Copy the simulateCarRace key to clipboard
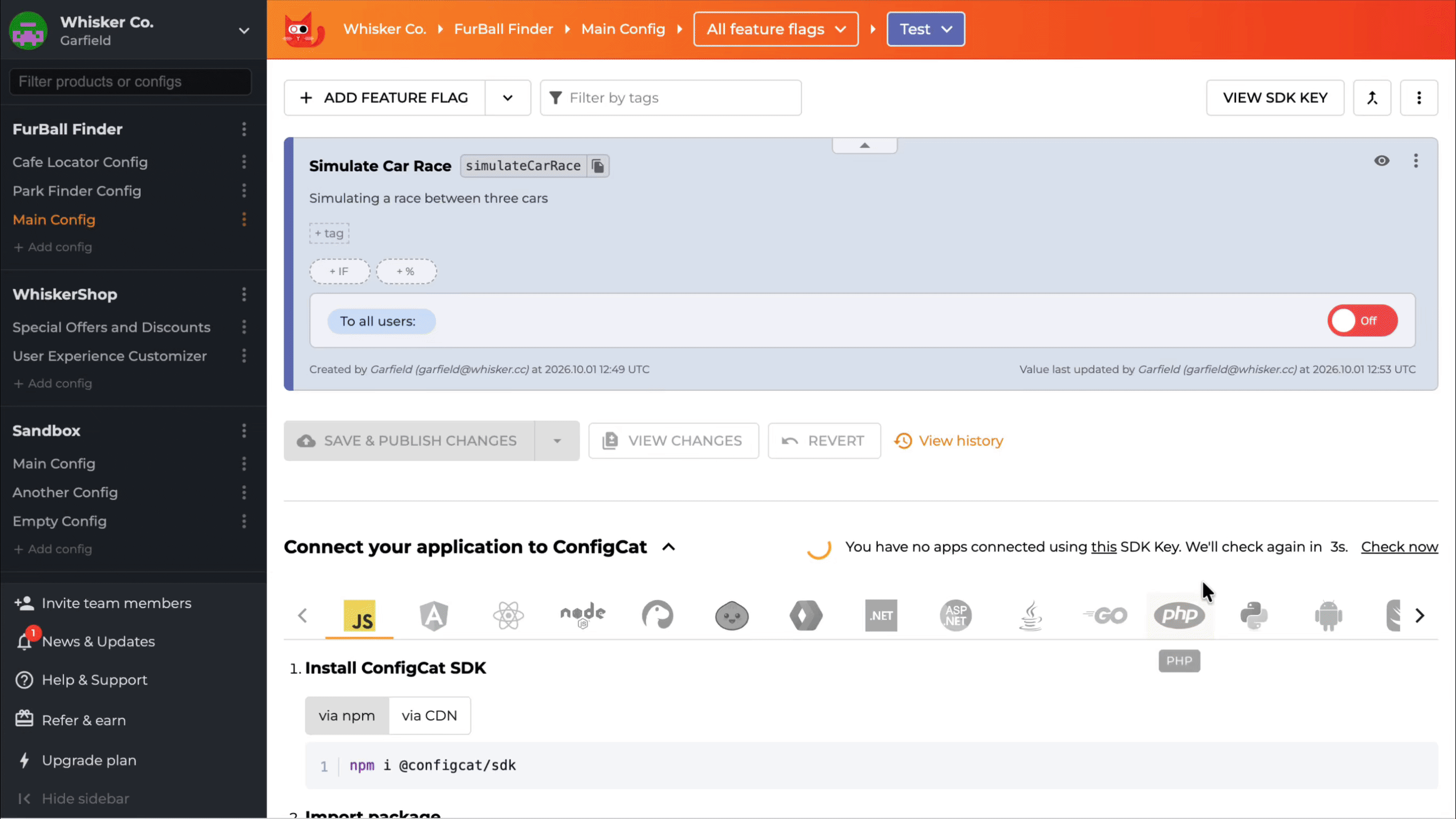1456x819 pixels. pyautogui.click(x=598, y=166)
